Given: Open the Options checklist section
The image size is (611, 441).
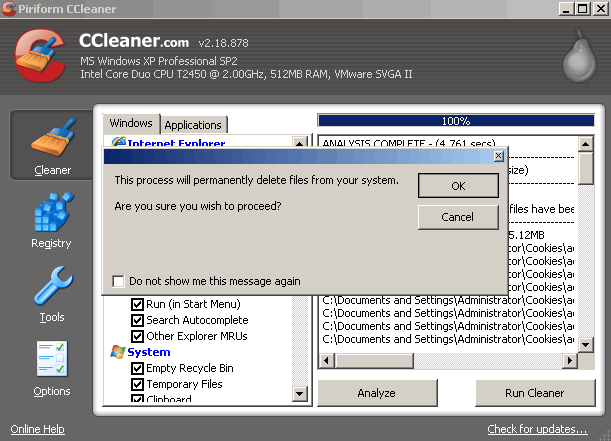Looking at the screenshot, I should [x=52, y=369].
